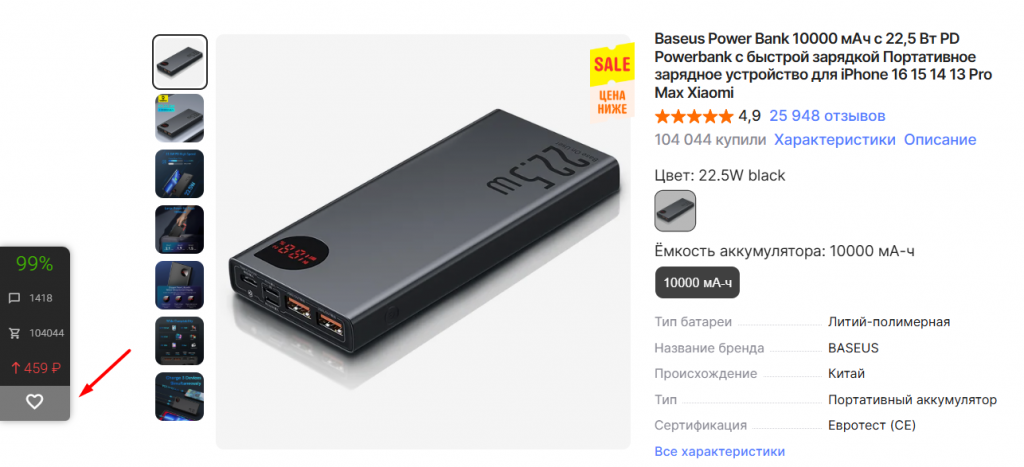Screen dimensions: 1024x467
Task: Click the main power bank product image
Action: tap(423, 242)
